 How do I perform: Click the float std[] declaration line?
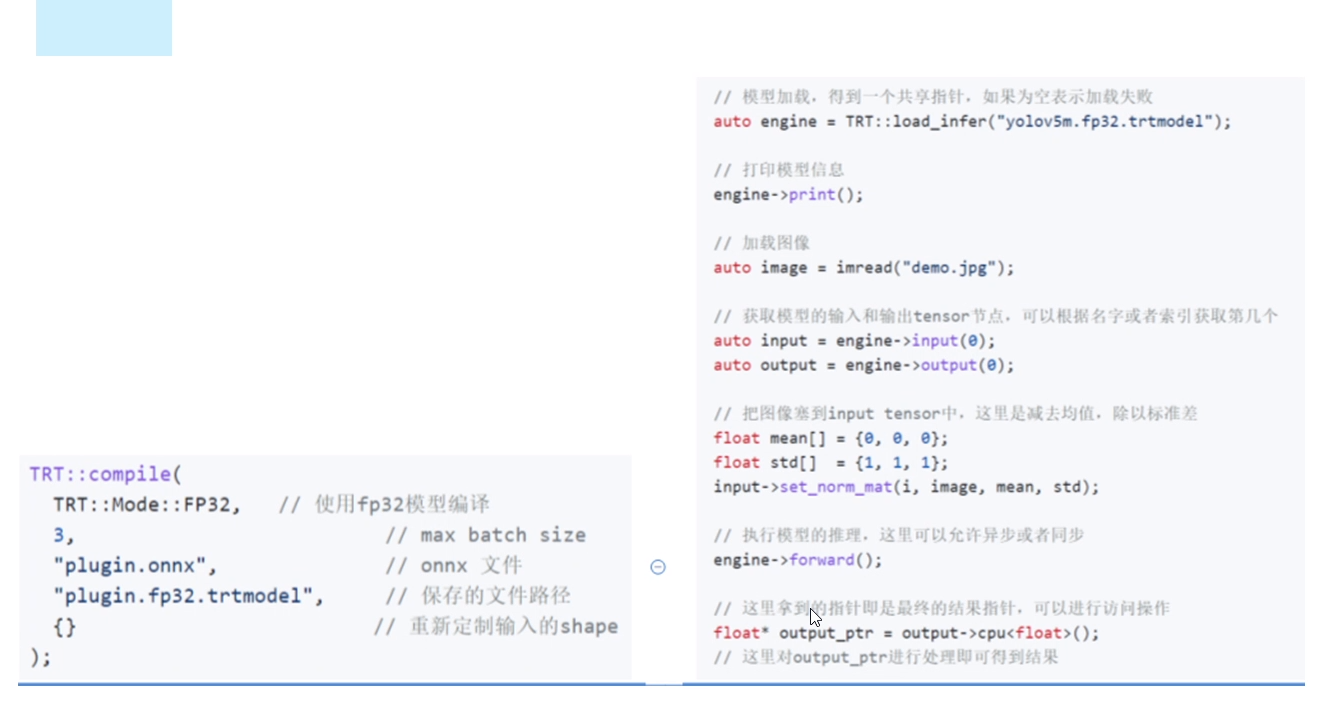[x=831, y=463]
